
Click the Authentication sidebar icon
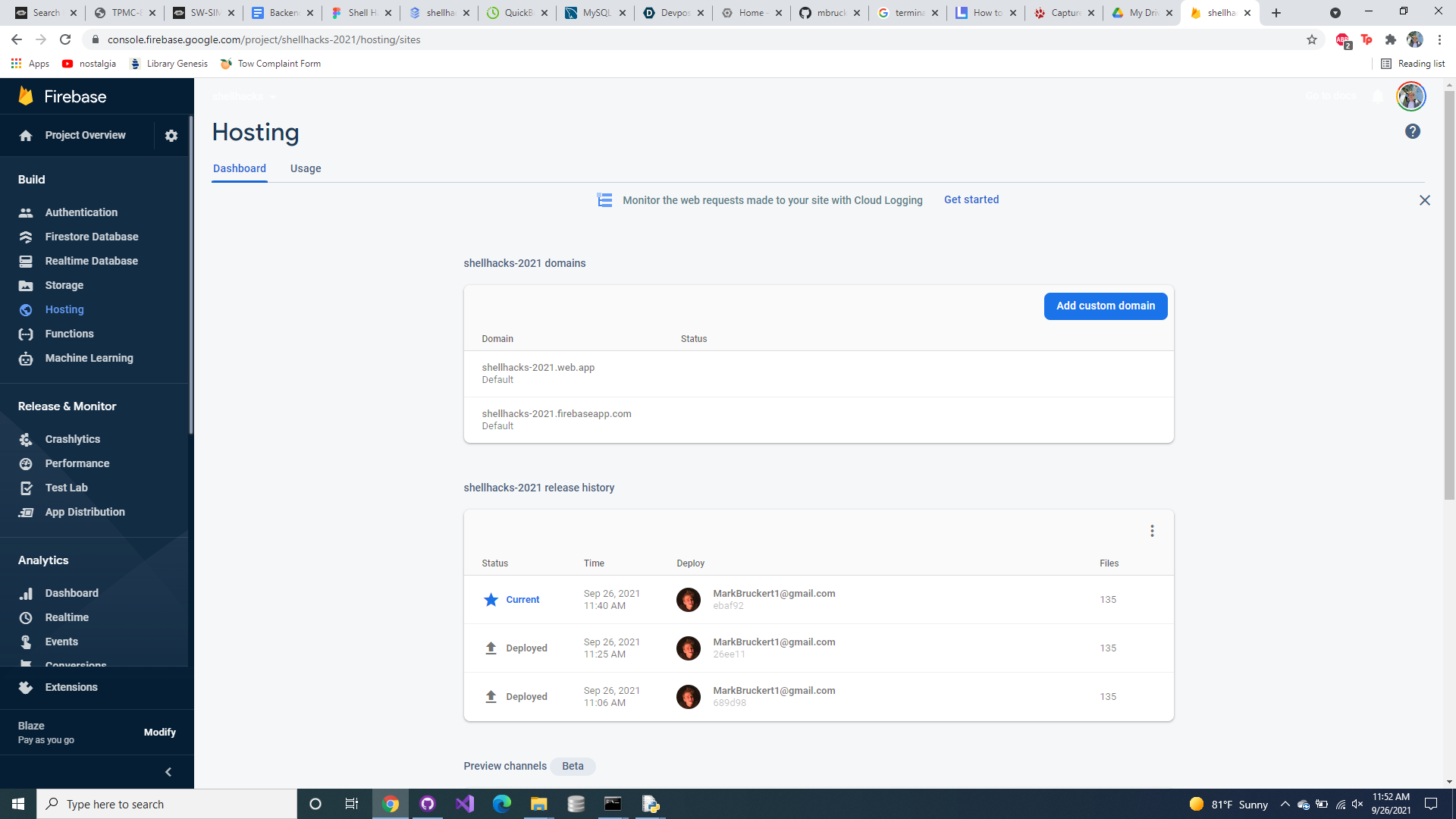(26, 213)
